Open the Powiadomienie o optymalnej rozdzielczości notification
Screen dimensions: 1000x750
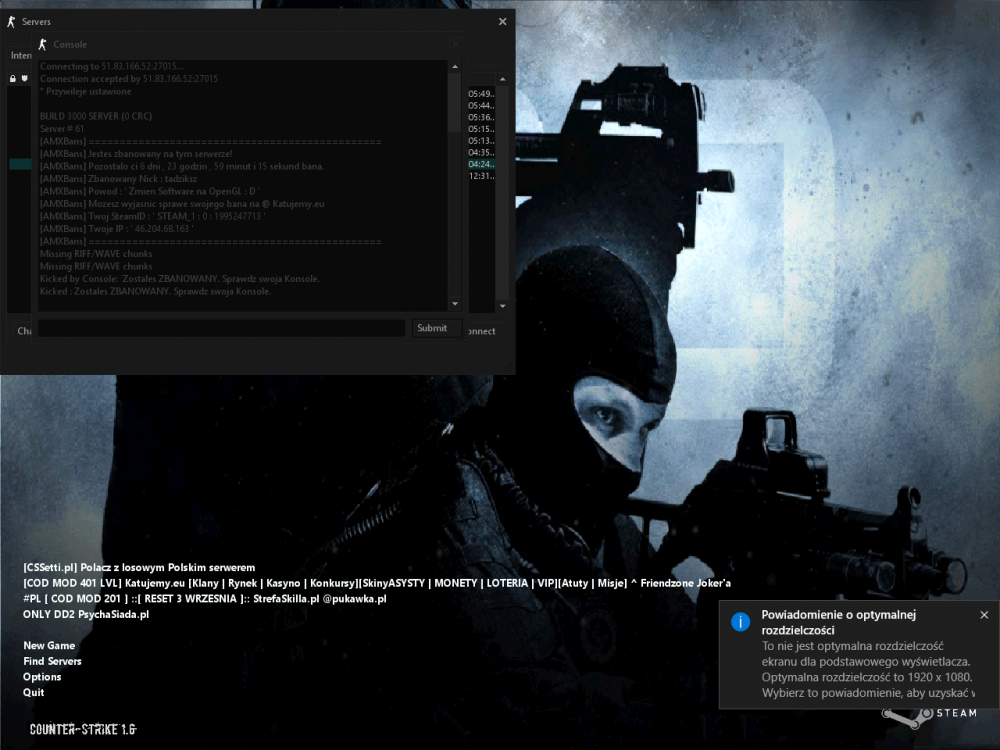tap(858, 654)
